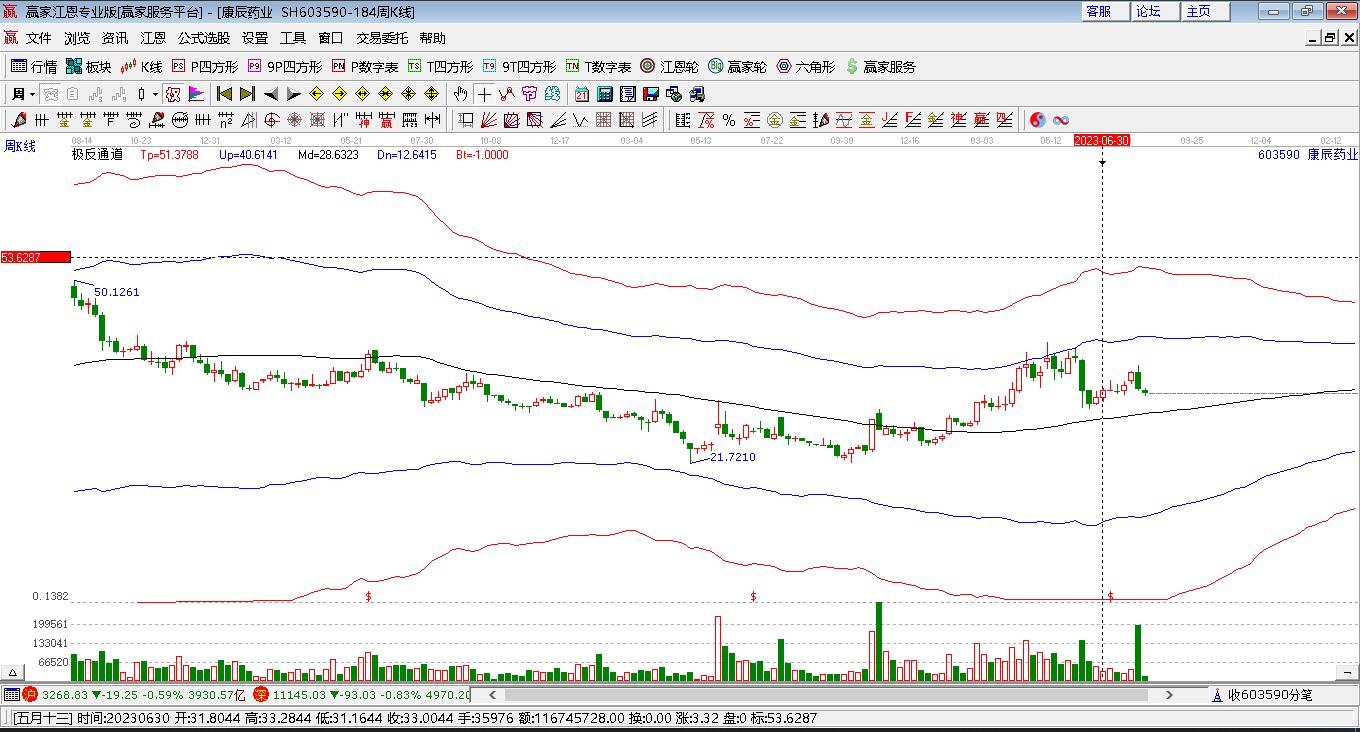Screen dimensions: 1360x732
Task: Jump to the last bar icon
Action: 247,94
